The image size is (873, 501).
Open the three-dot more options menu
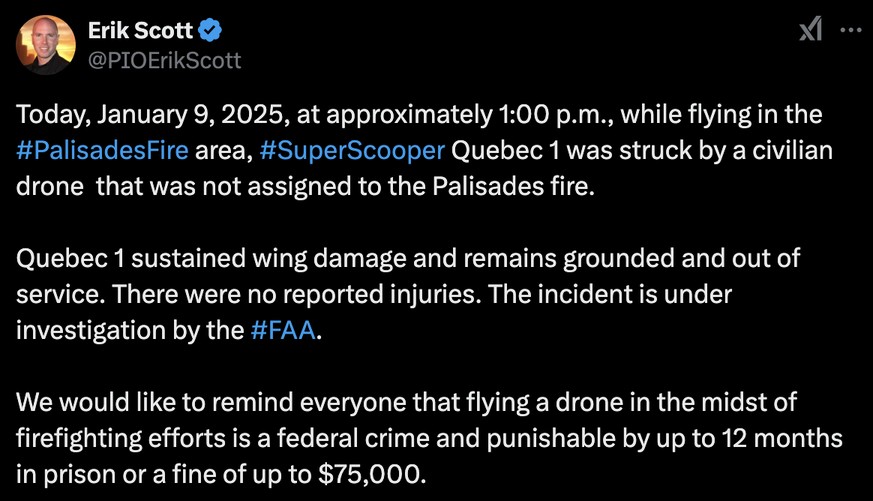(x=851, y=30)
